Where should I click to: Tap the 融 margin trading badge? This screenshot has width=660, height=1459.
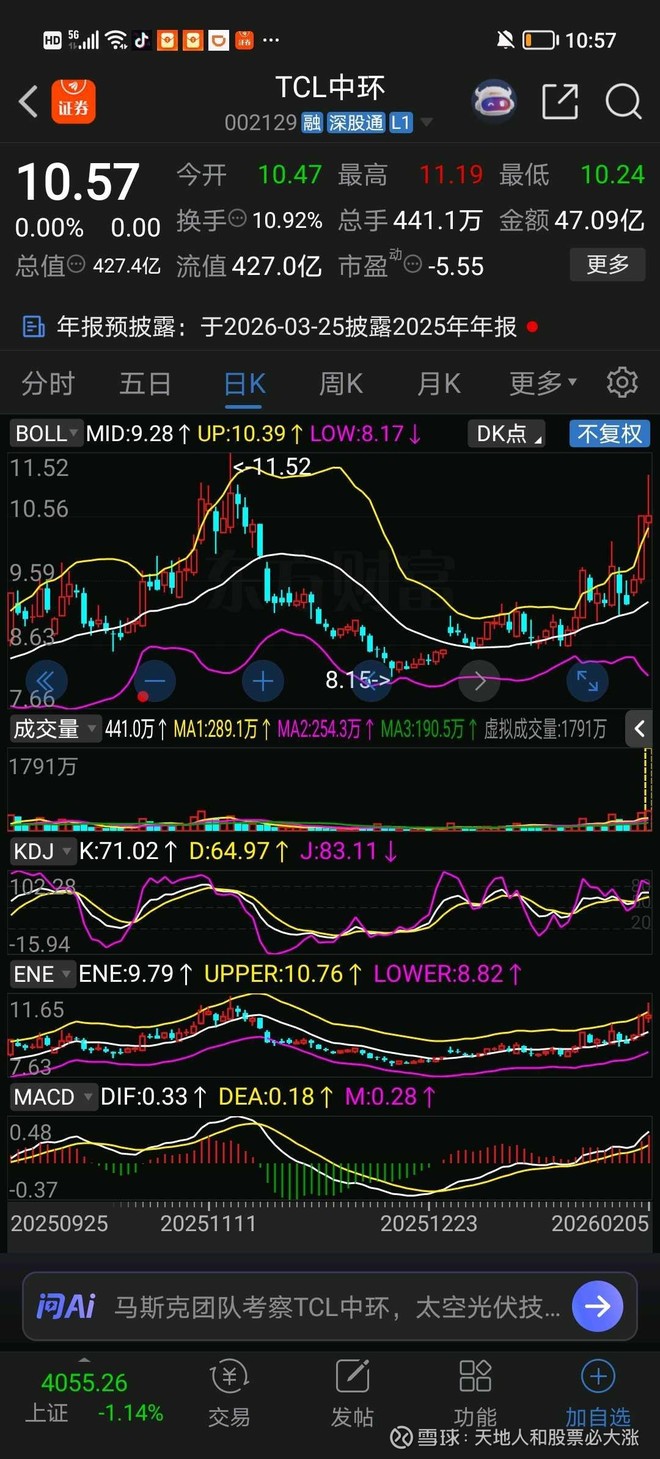click(312, 123)
